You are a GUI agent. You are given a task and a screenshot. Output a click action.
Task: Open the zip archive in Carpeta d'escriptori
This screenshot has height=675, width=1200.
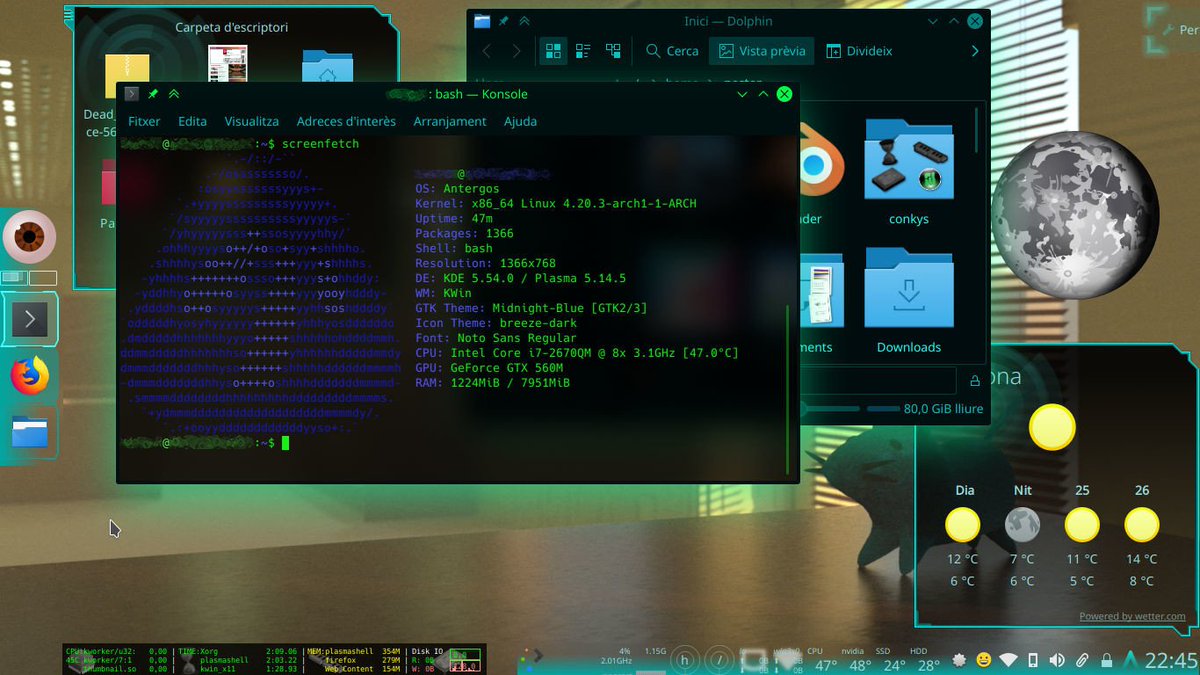(127, 76)
